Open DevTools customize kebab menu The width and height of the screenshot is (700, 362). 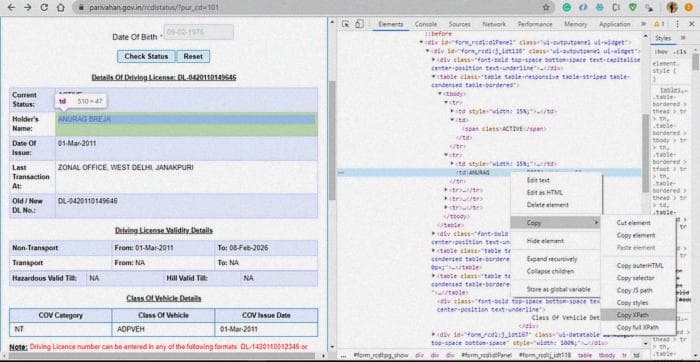tap(677, 24)
